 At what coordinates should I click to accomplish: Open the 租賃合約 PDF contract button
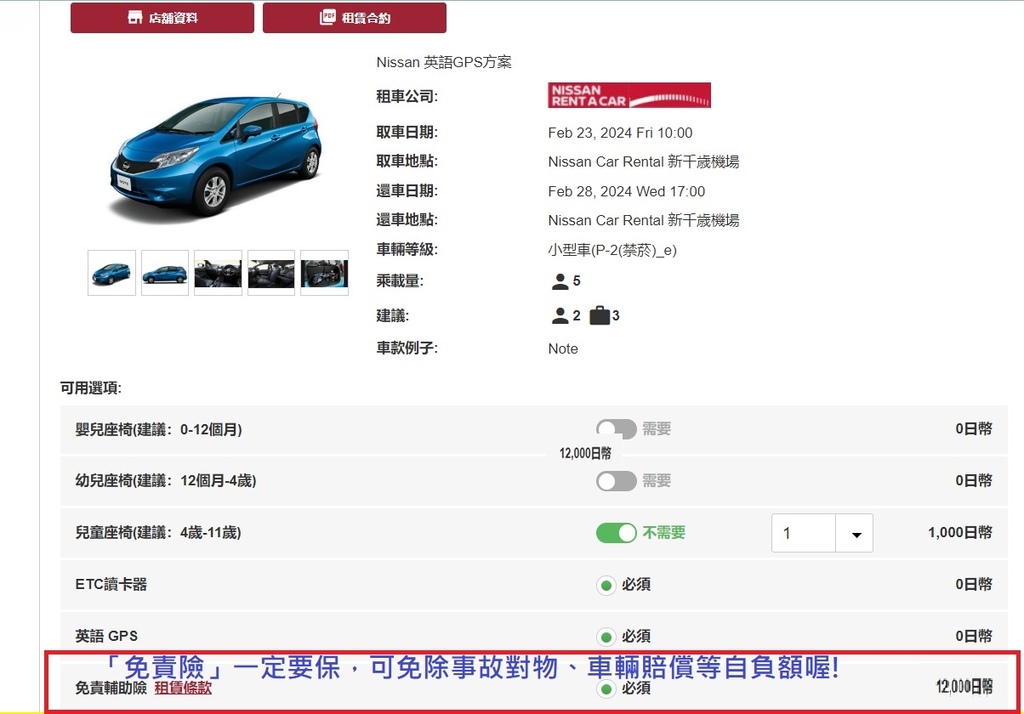tap(355, 18)
